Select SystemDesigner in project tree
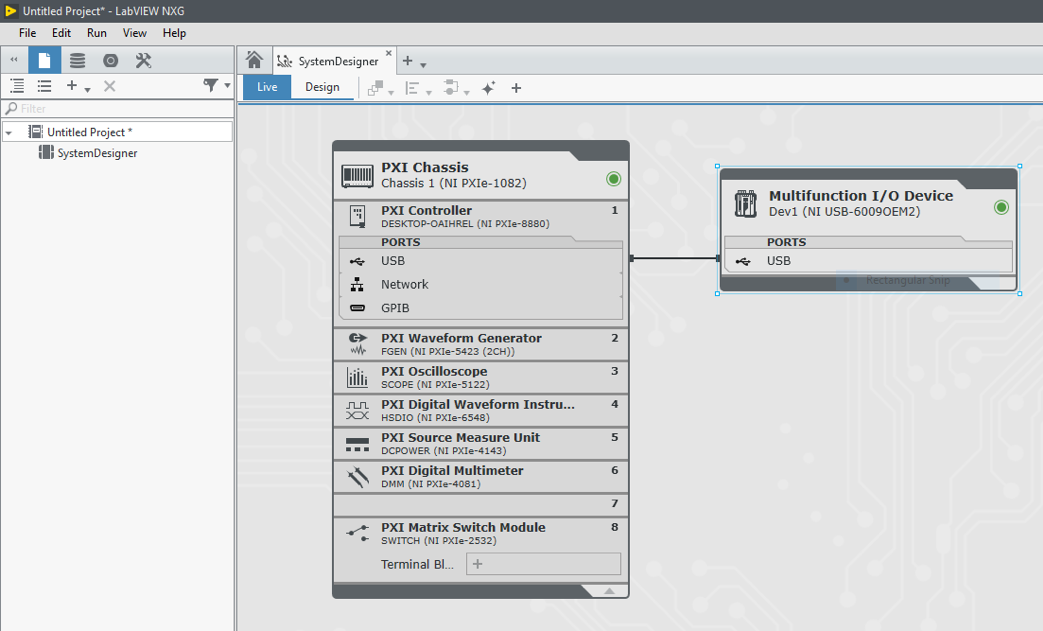The height and width of the screenshot is (631, 1043). click(97, 153)
